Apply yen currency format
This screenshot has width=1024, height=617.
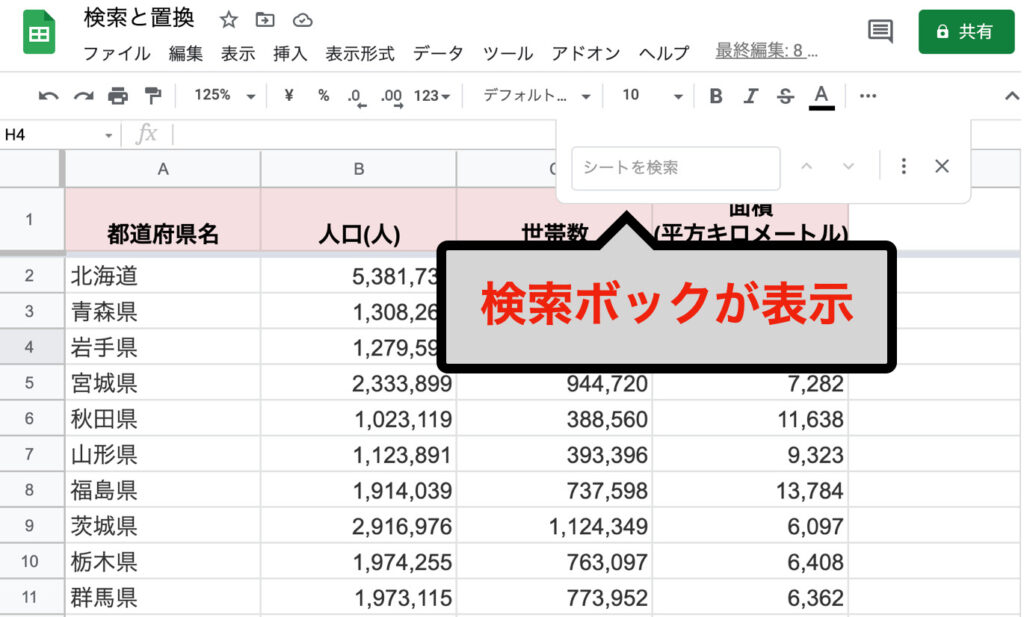tap(289, 95)
